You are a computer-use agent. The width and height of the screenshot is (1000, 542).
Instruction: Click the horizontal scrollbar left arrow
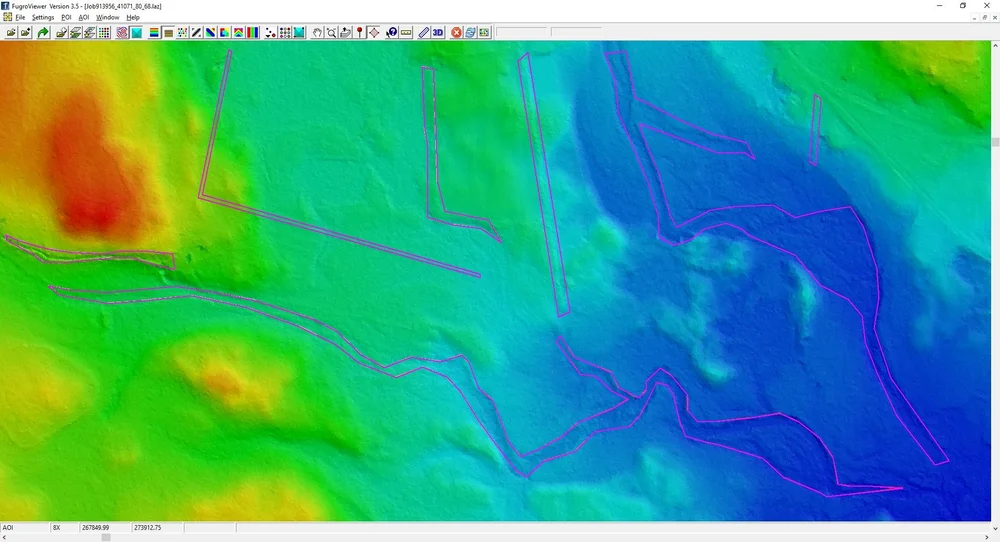4,538
